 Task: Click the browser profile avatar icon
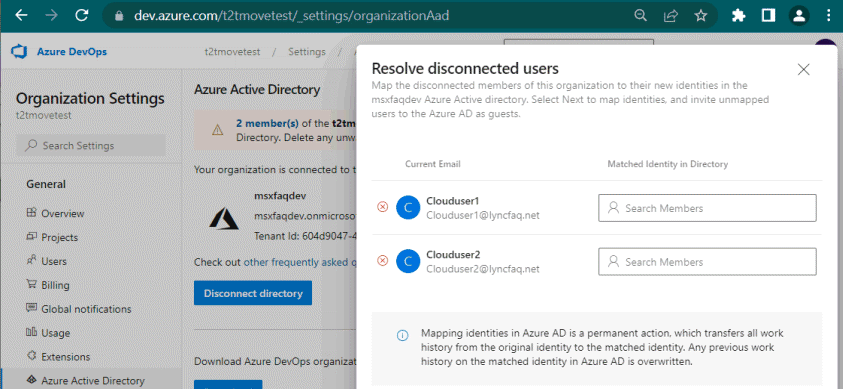click(x=799, y=16)
